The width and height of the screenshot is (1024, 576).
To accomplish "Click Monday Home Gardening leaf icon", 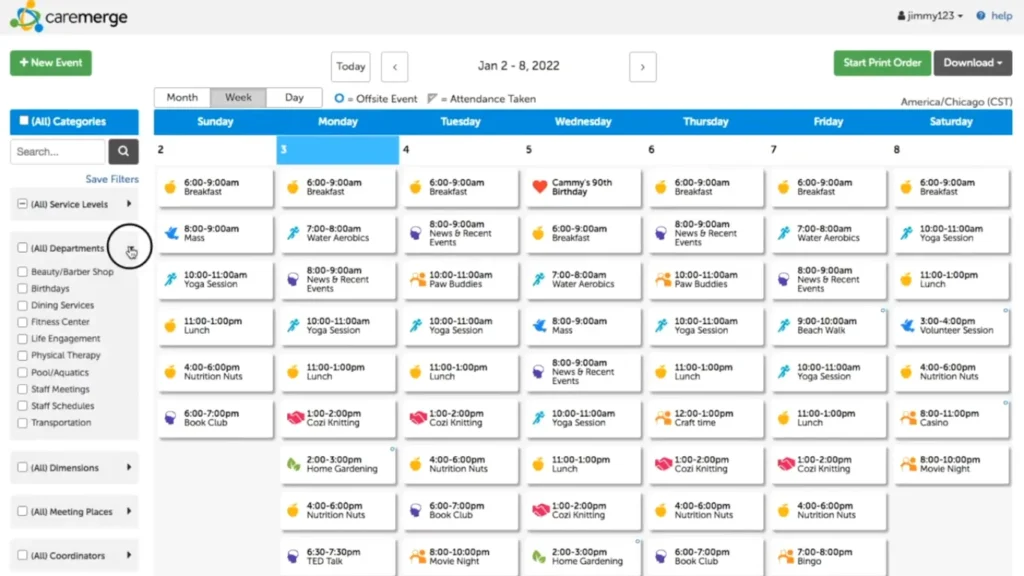I will 294,464.
